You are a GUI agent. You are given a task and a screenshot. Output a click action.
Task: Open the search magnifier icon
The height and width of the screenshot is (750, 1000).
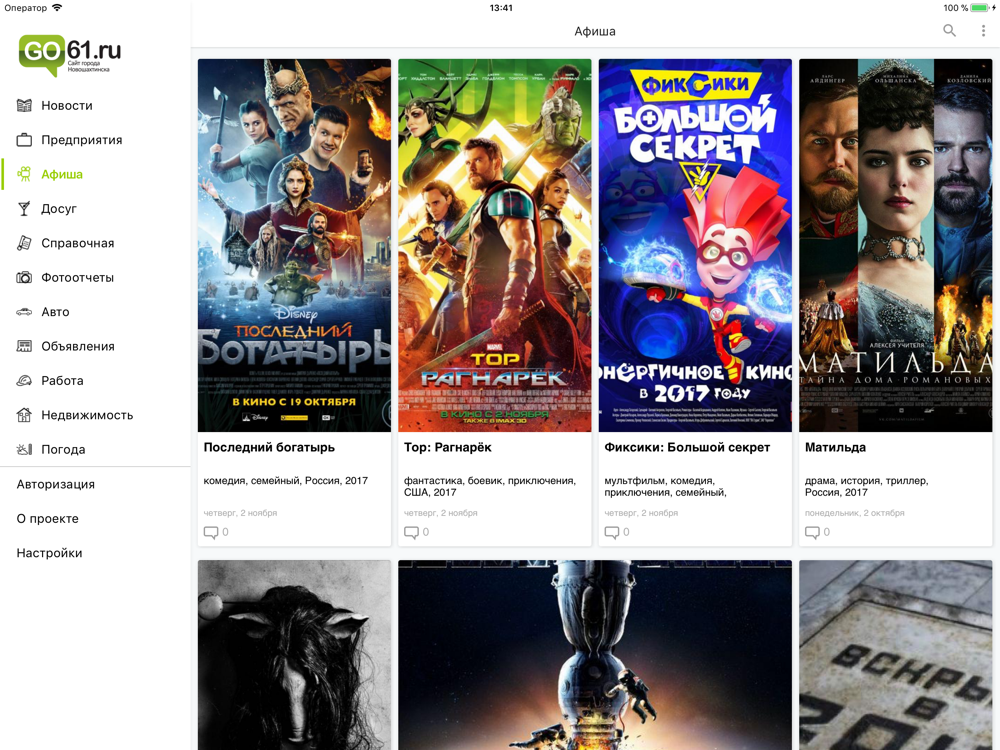point(949,31)
